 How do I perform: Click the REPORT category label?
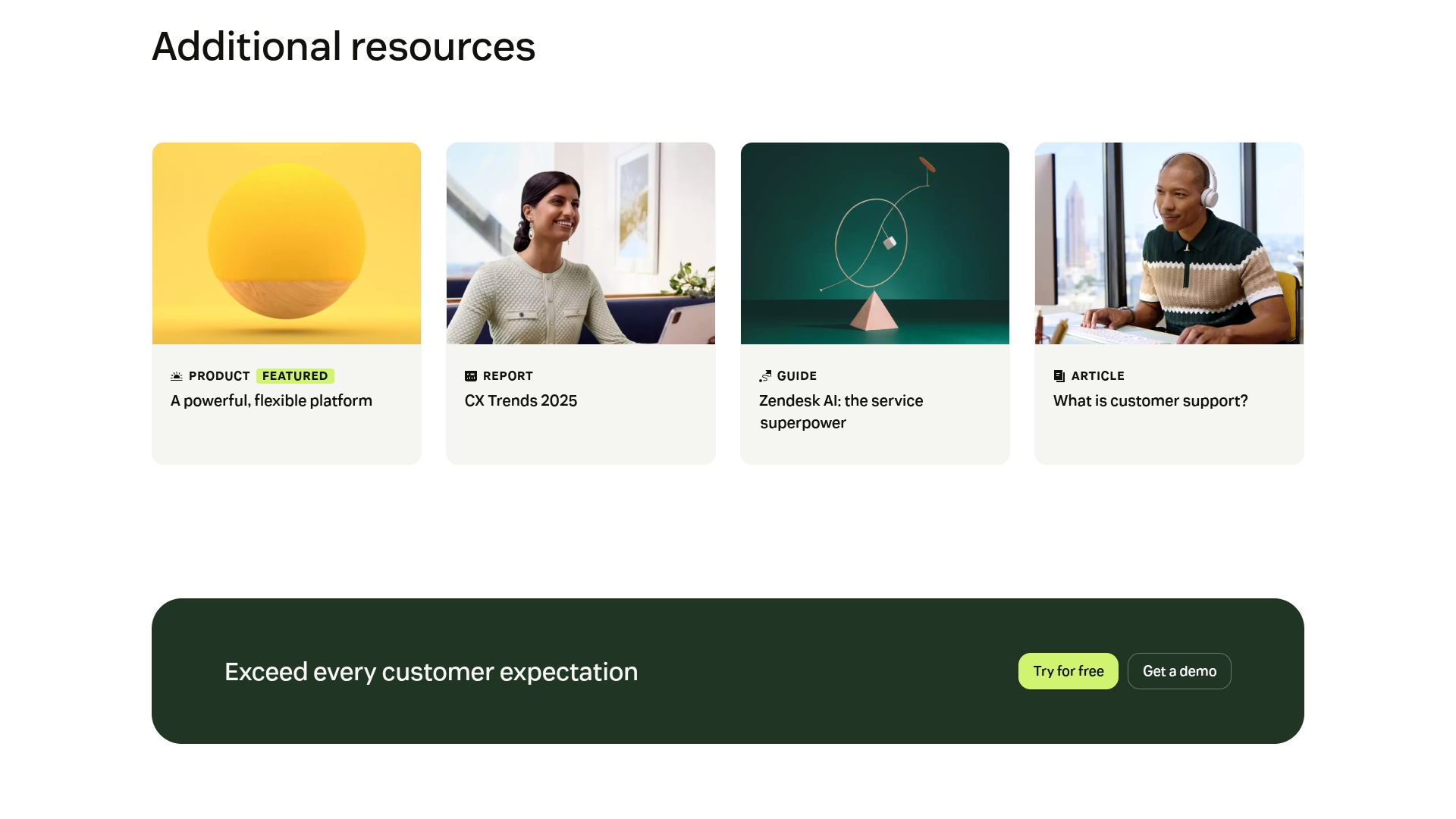point(508,376)
